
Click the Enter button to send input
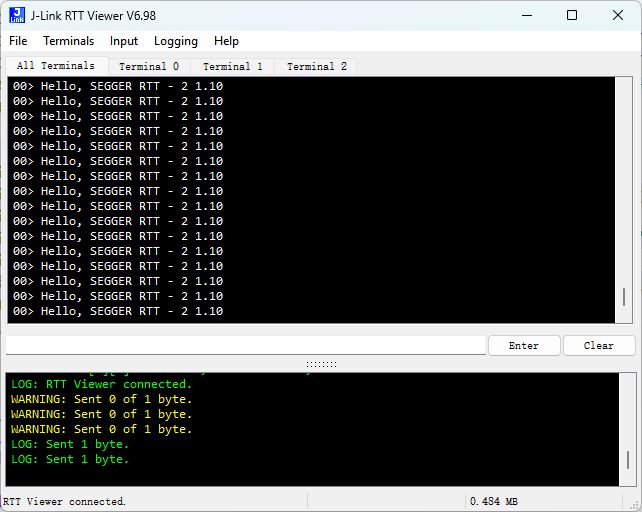[x=524, y=346]
